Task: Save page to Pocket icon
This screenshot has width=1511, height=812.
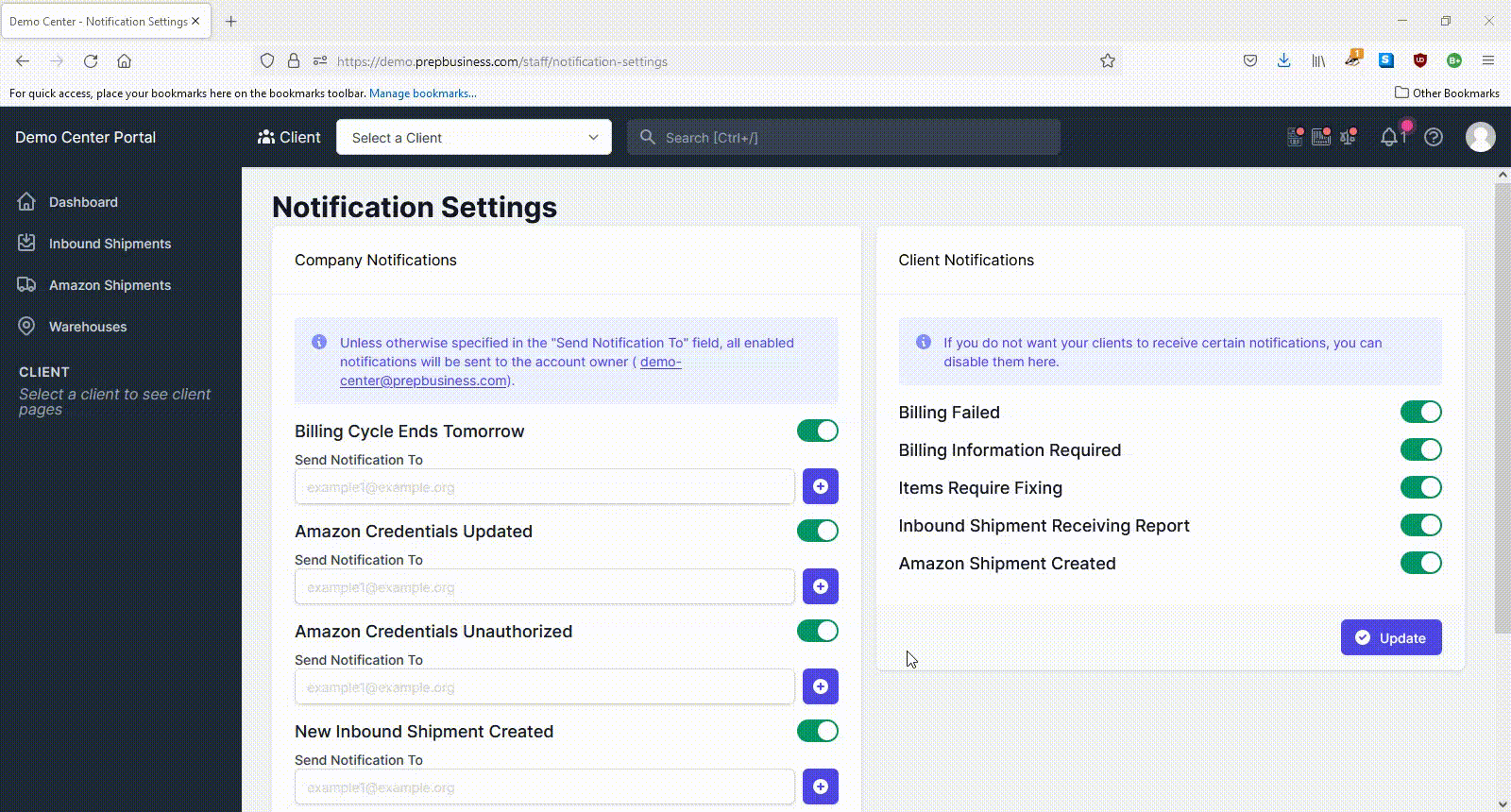Action: point(1250,60)
